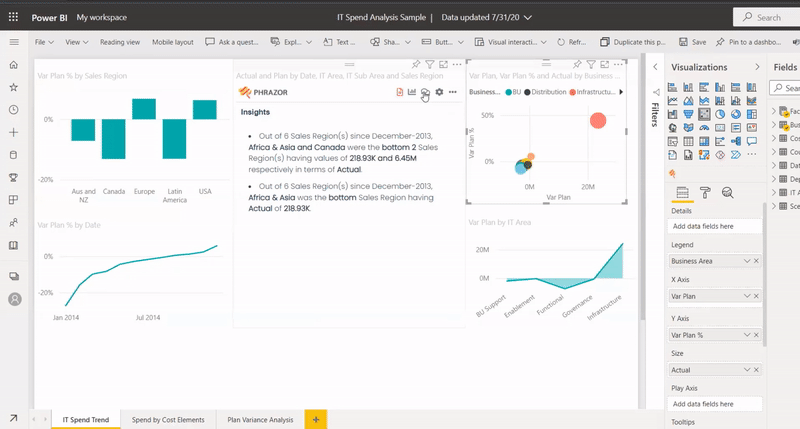The width and height of the screenshot is (800, 429).
Task: Open more options on scatter visual
Action: pyautogui.click(x=618, y=64)
